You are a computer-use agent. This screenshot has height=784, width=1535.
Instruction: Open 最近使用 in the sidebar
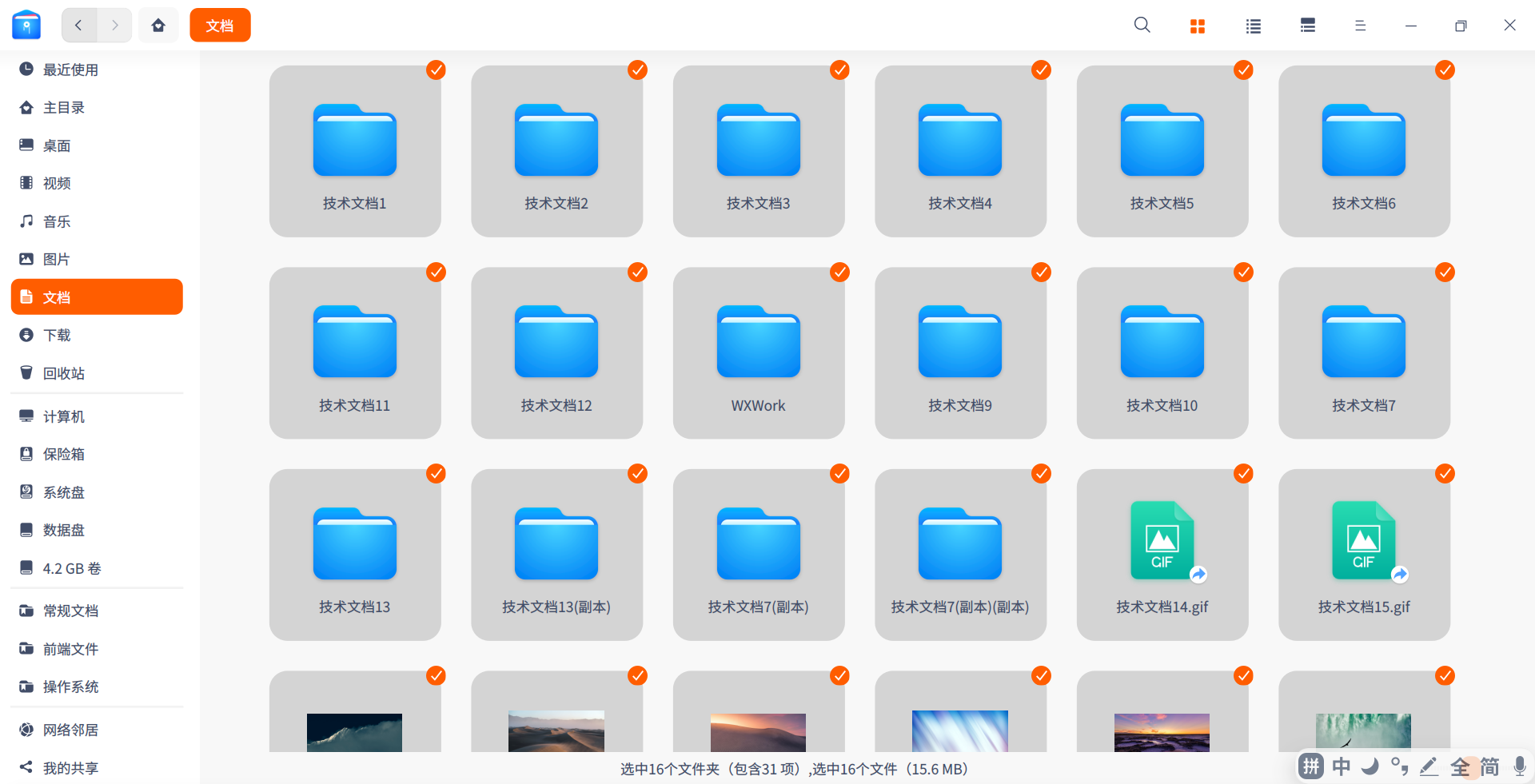point(97,70)
